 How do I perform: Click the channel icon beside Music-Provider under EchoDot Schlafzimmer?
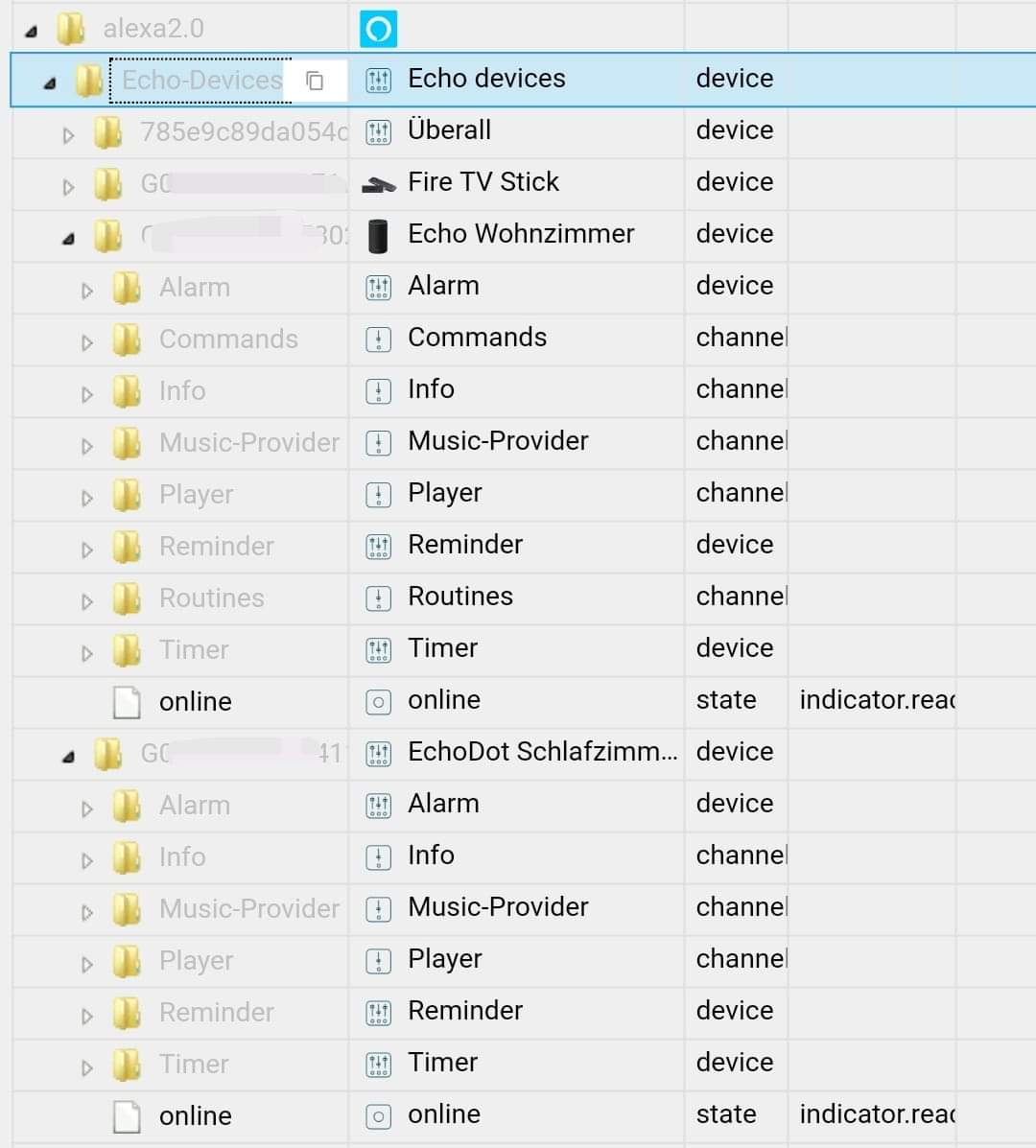378,909
